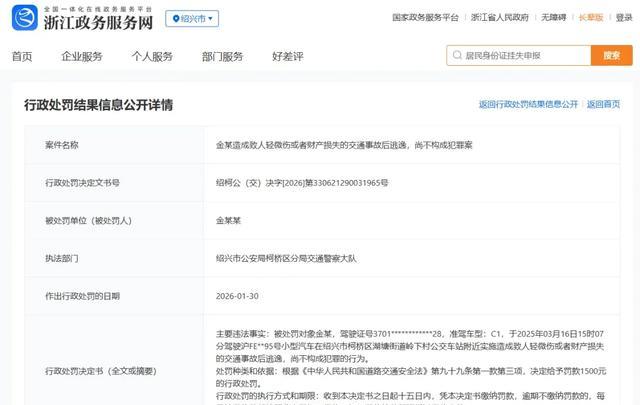This screenshot has height=405, width=640.
Task: Select document number 绍柯公（交）决字[2026]
Action: [x=302, y=182]
